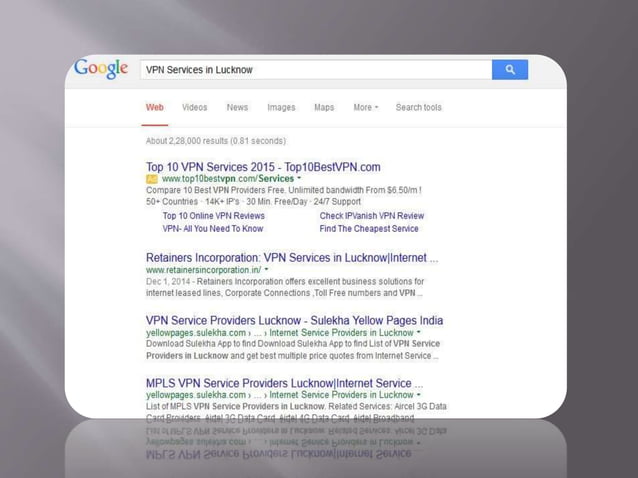Viewport: 638px width, 478px height.
Task: Open dropdown arrow beside retainersincorporation.in URL
Action: (x=267, y=269)
